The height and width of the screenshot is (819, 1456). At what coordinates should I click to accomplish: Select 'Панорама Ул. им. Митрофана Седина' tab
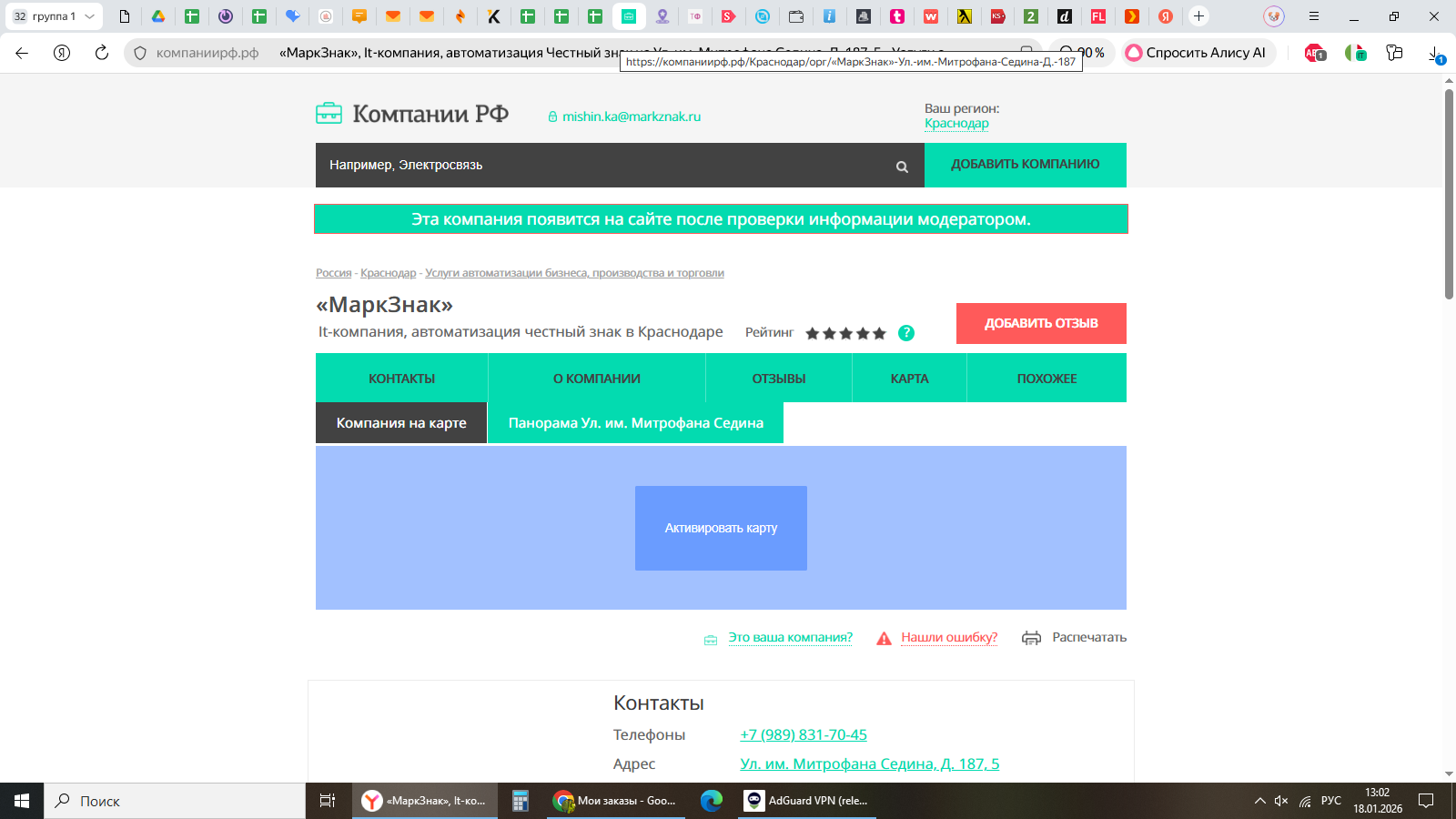[635, 423]
